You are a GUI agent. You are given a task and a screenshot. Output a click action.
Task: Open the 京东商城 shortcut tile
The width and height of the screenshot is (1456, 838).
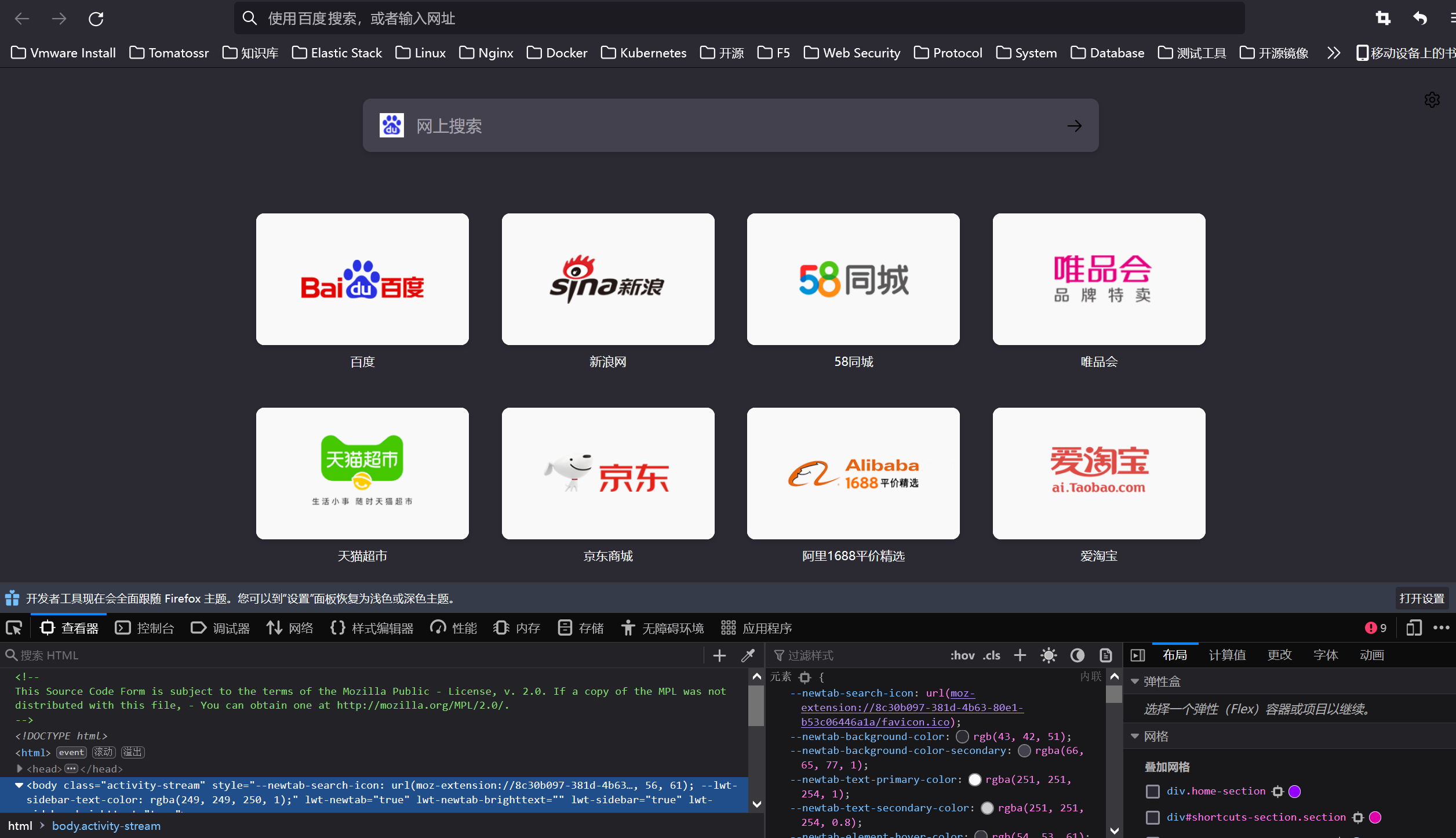(607, 473)
